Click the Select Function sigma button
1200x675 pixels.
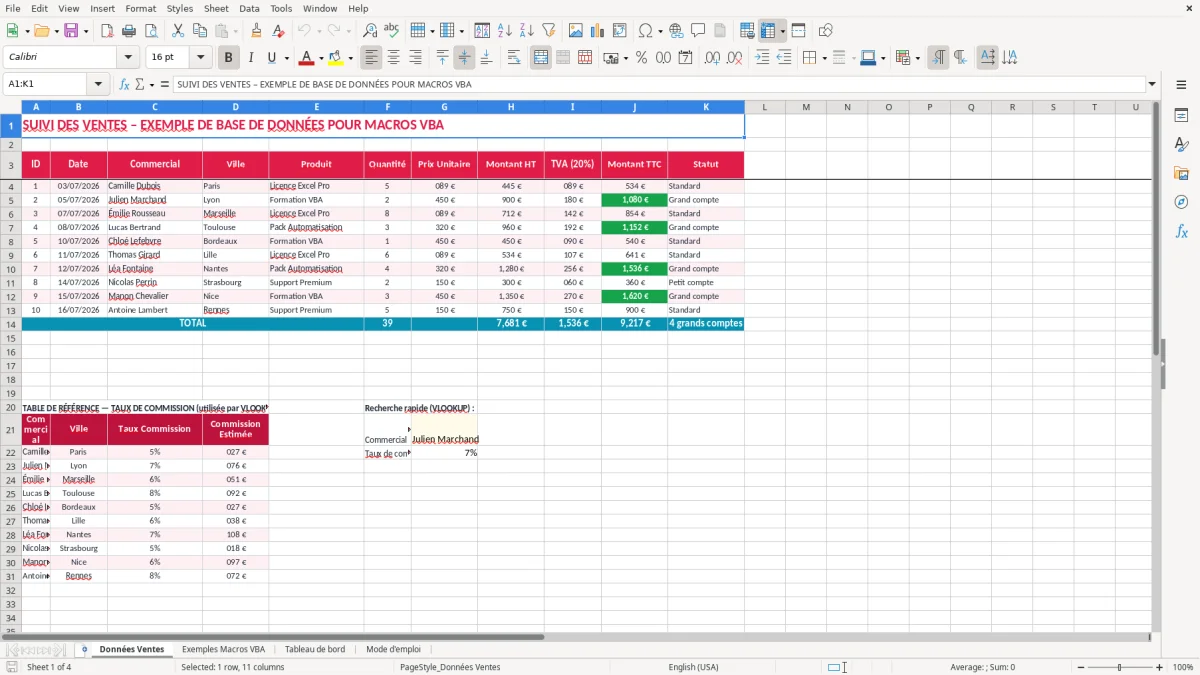139,85
